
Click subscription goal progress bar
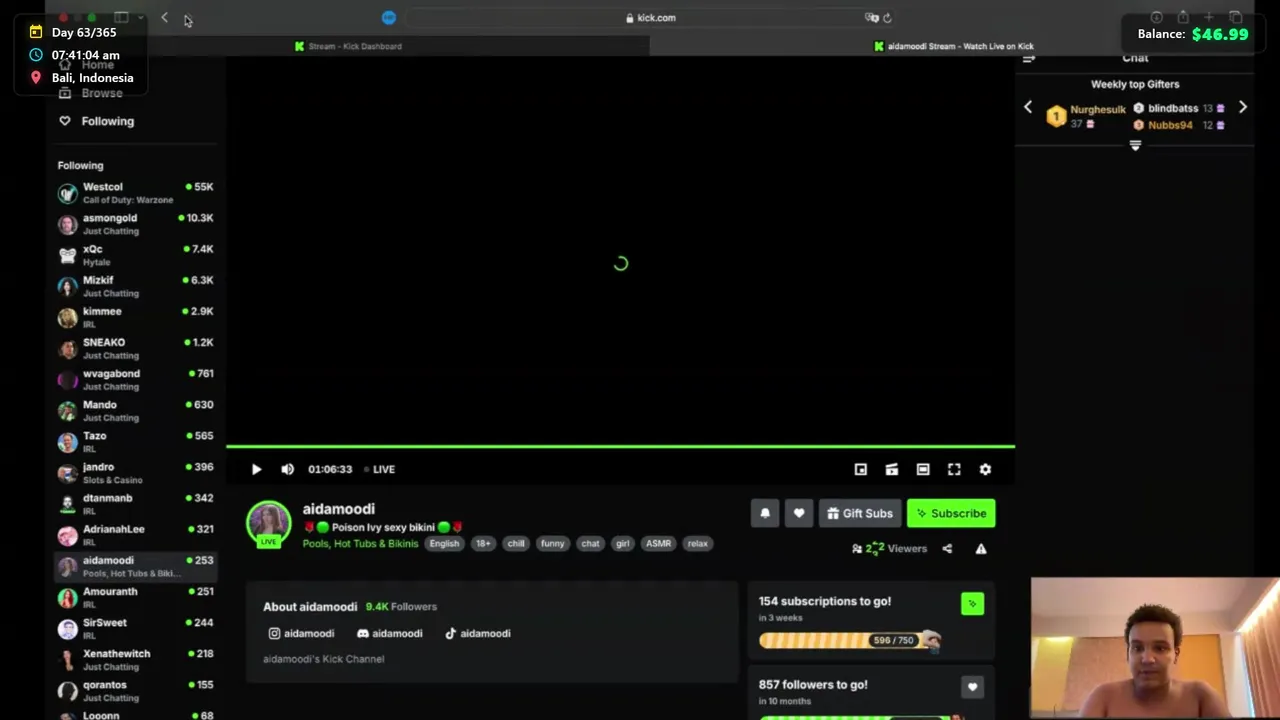click(849, 640)
